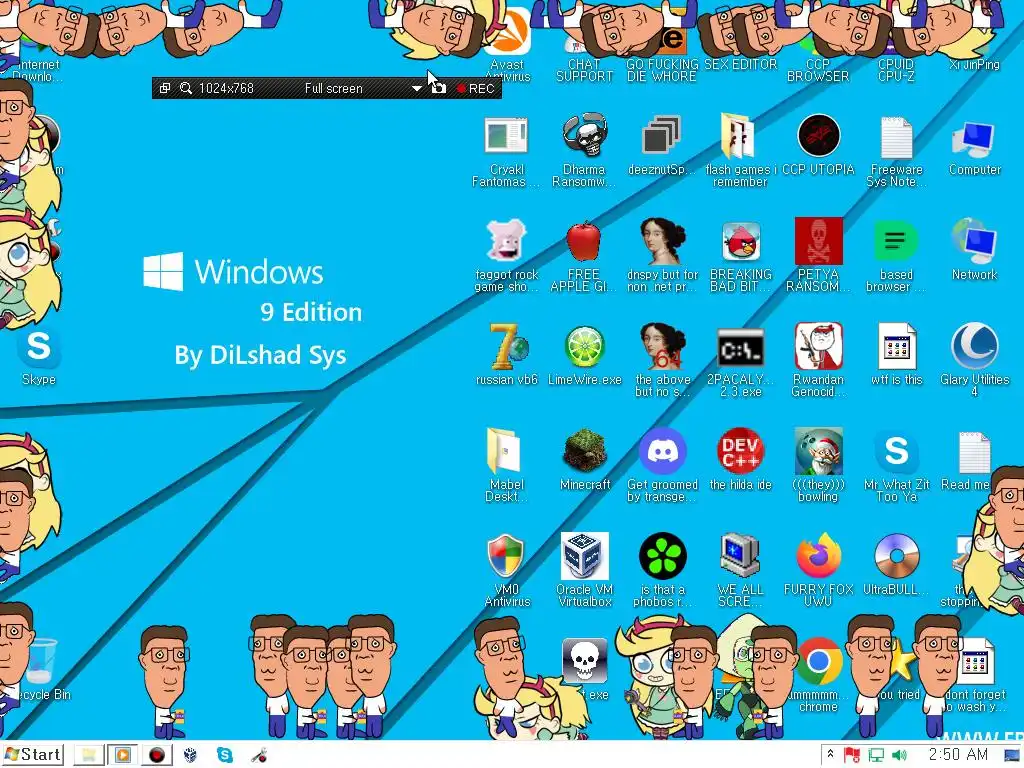Open the PETYA RANSOM skull icon
Image resolution: width=1024 pixels, height=768 pixels.
[818, 240]
